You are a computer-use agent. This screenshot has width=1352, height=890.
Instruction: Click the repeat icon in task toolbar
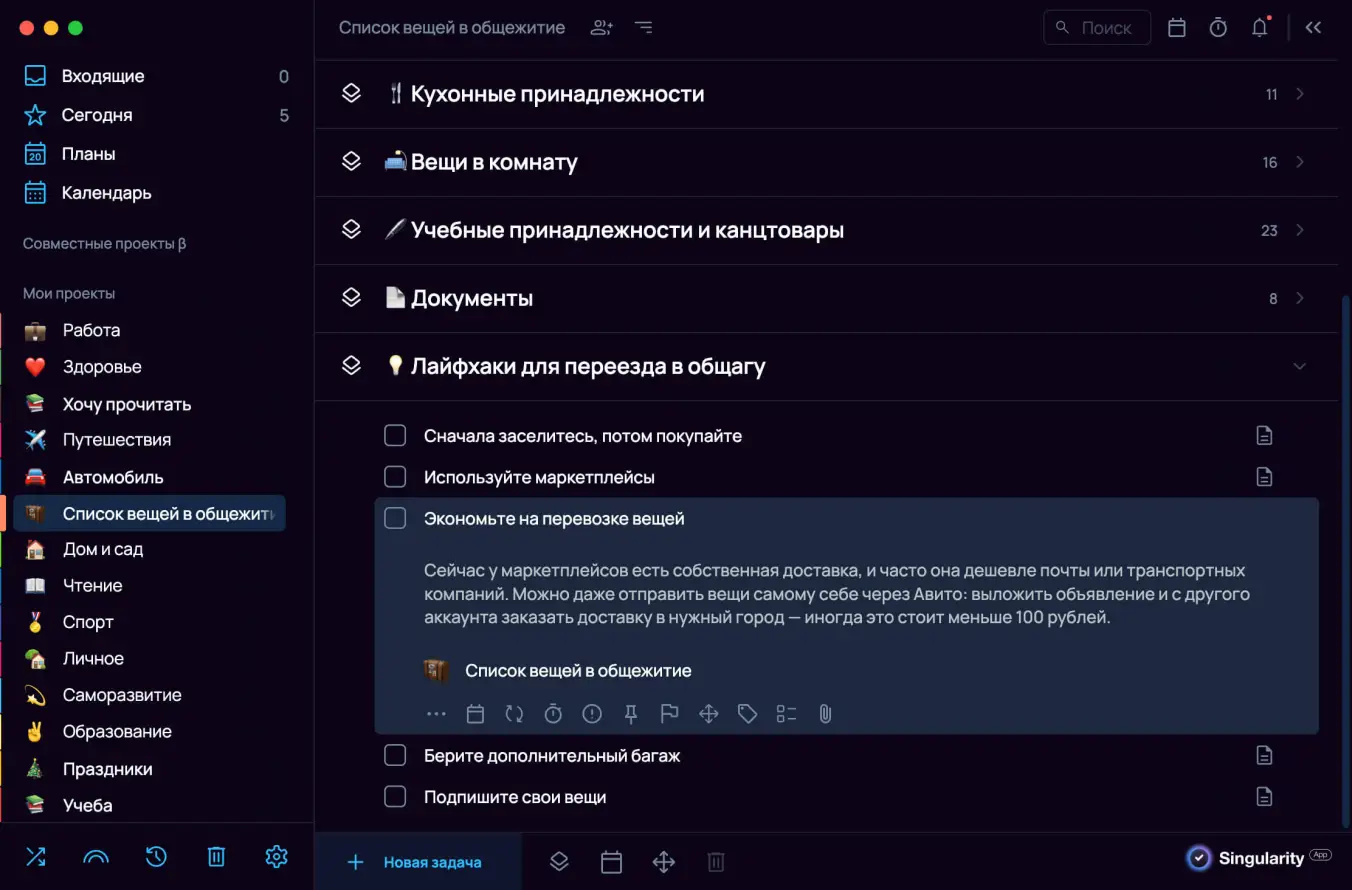[514, 714]
